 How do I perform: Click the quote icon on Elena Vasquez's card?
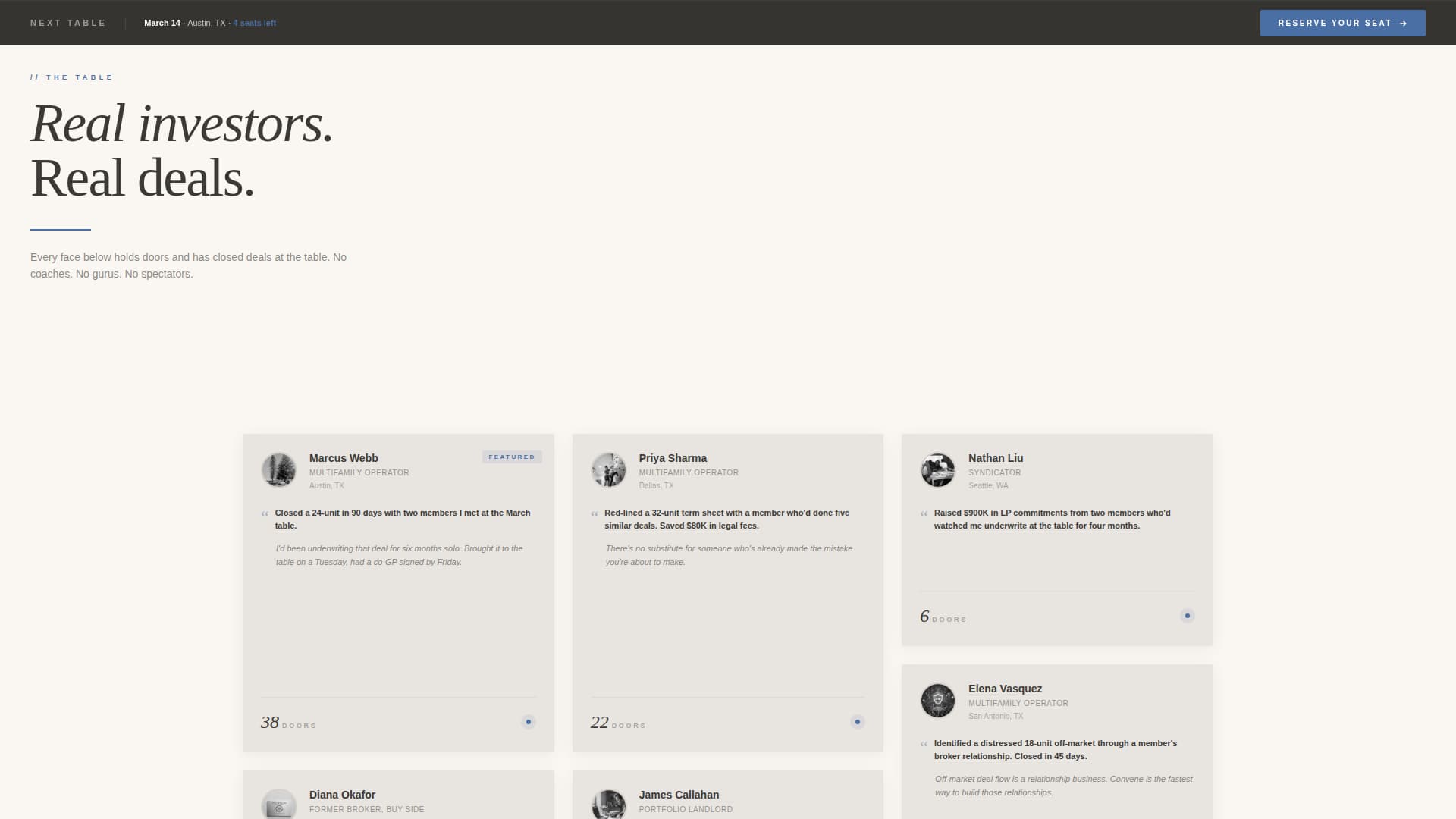924,745
